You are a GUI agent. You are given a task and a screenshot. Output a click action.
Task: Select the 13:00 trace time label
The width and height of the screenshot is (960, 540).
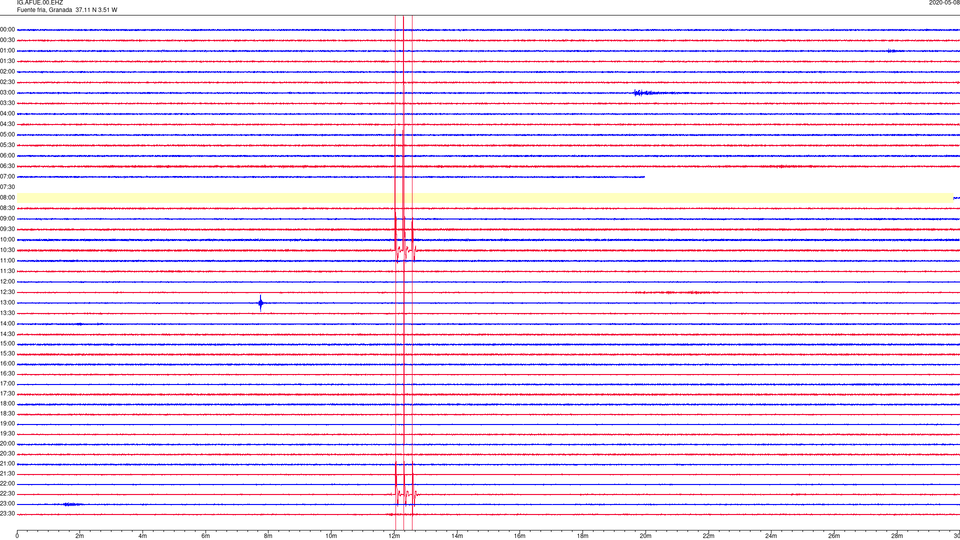(x=7, y=302)
